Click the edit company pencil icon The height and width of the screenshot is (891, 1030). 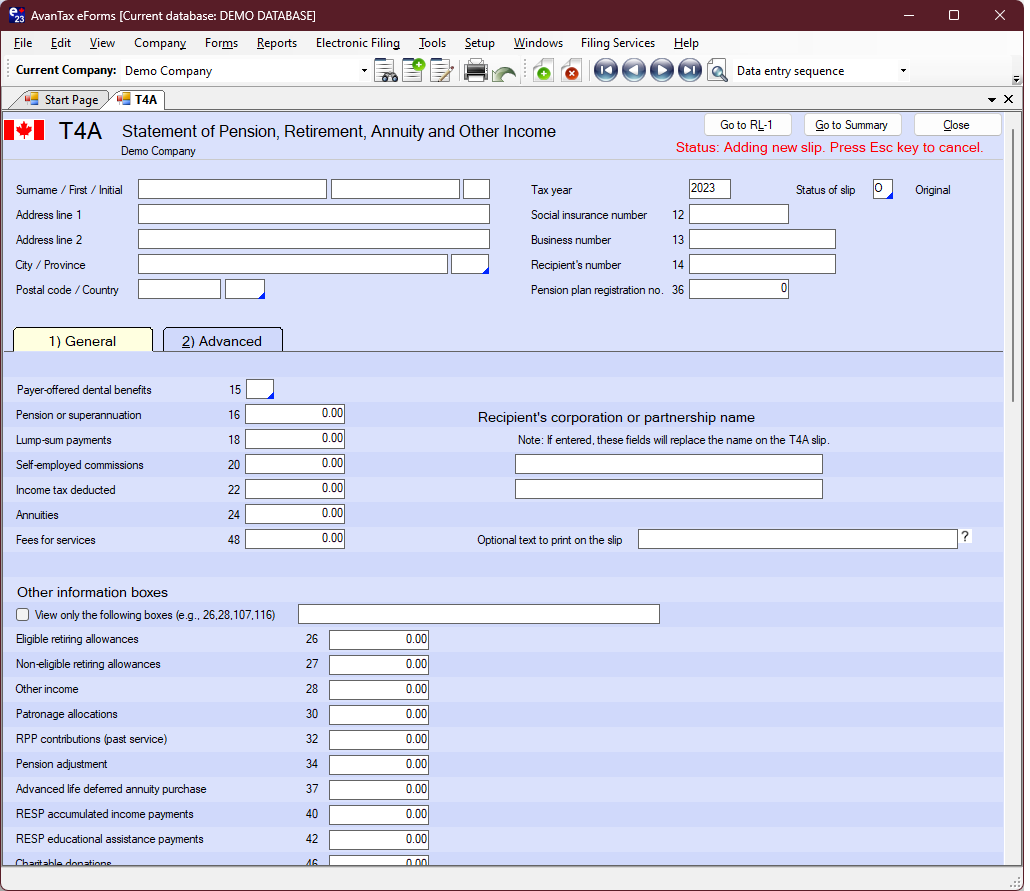(x=441, y=71)
